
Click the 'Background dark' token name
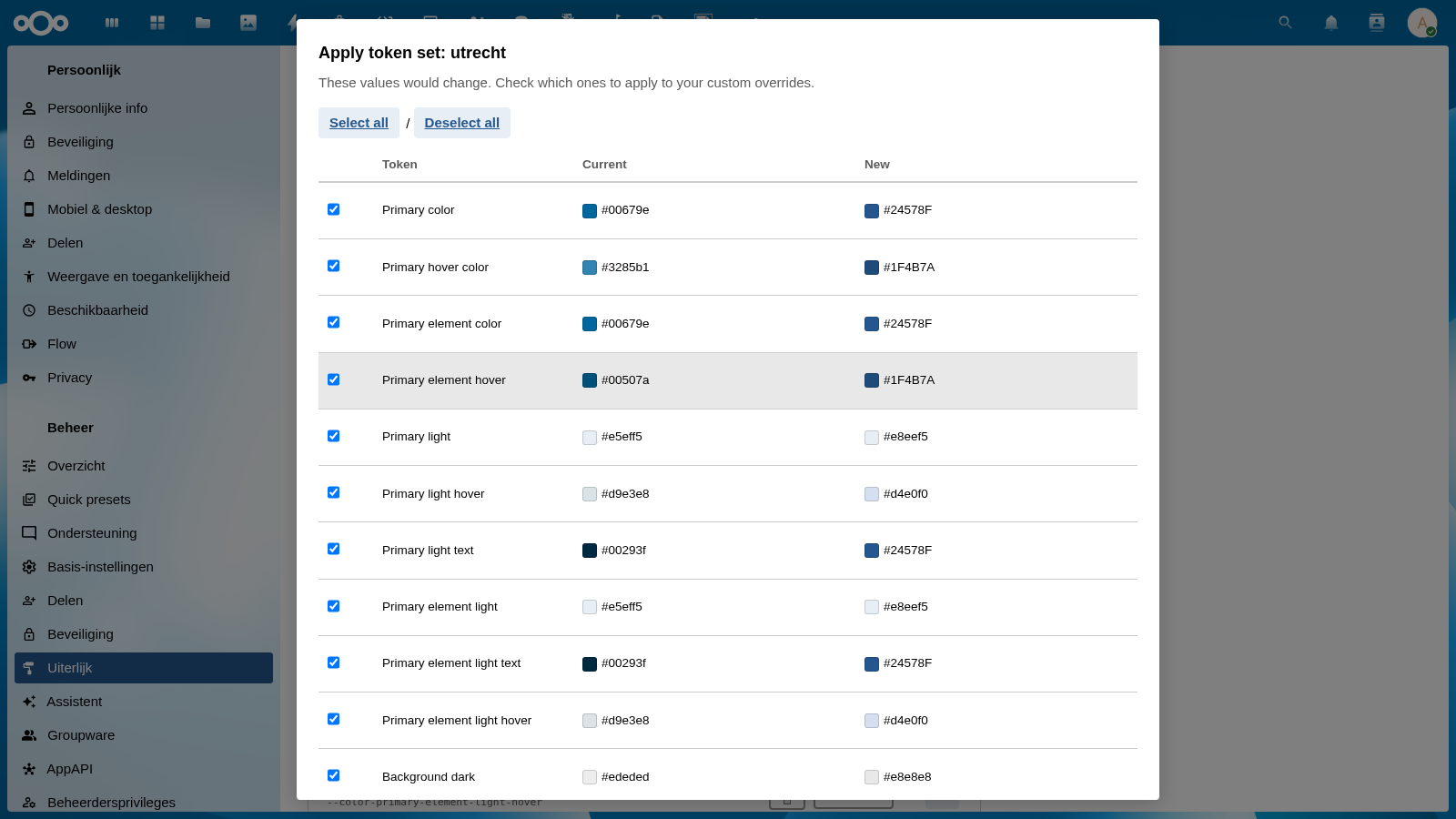429,777
